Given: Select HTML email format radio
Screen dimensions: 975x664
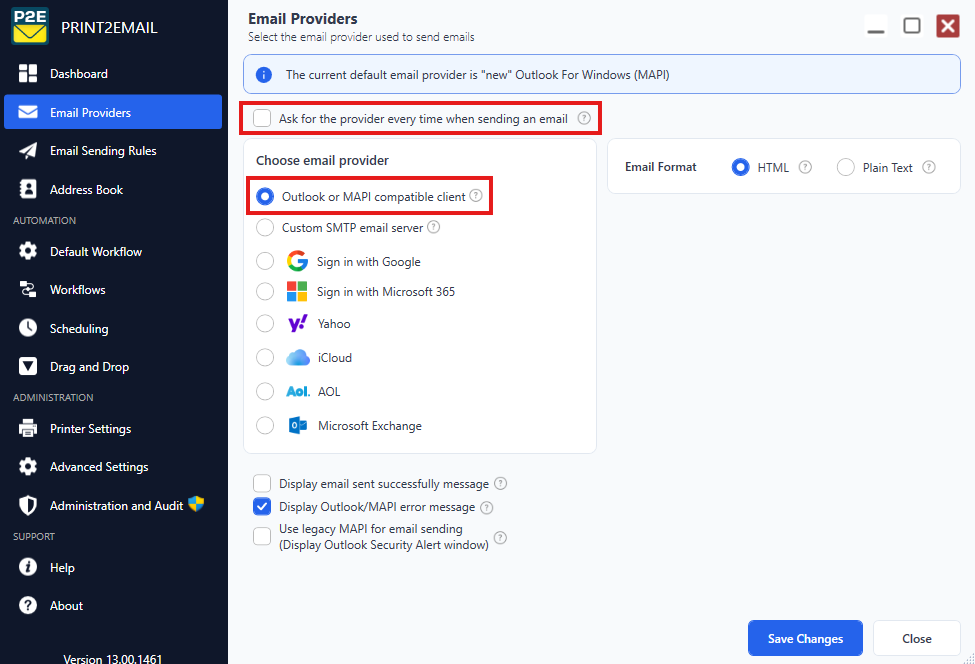Looking at the screenshot, I should [x=741, y=167].
